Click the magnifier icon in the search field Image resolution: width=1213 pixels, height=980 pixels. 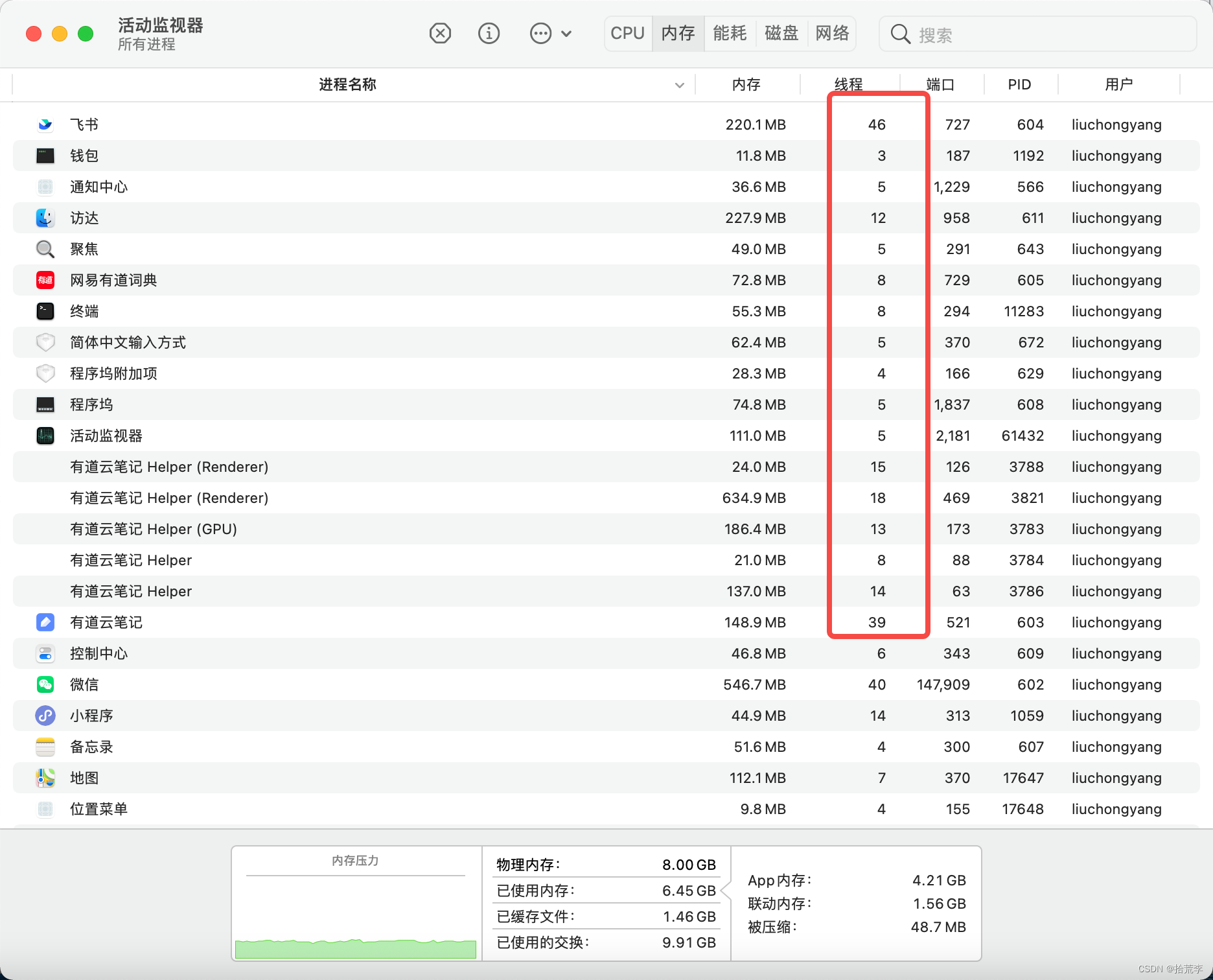point(900,34)
